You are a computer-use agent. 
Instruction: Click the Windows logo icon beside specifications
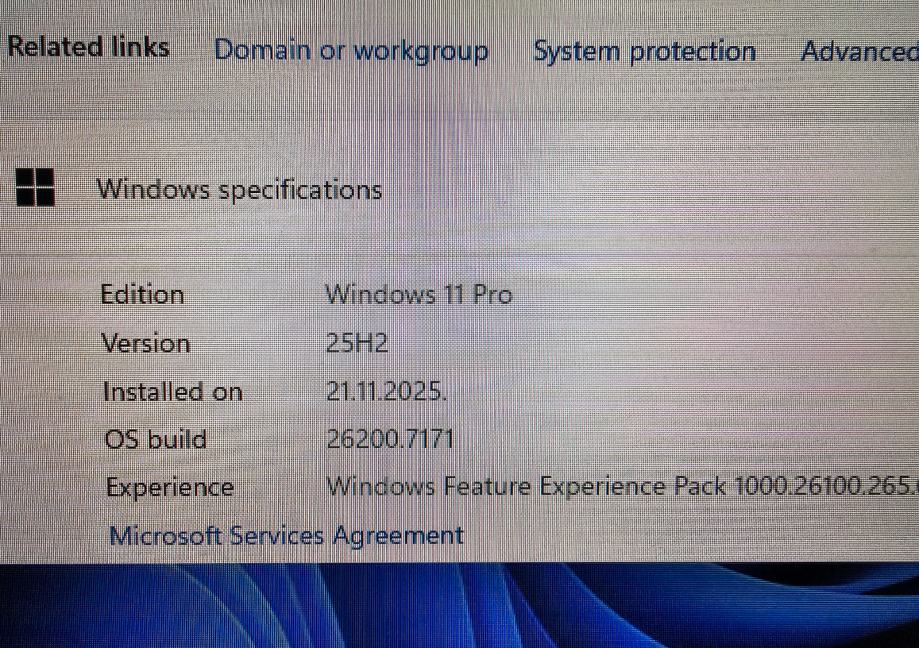[35, 187]
